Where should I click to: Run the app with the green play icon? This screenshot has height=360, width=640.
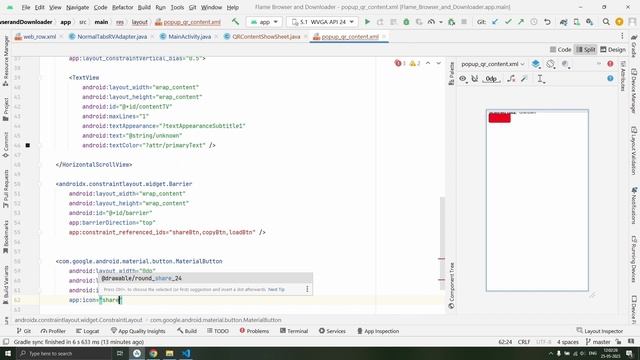coord(367,22)
